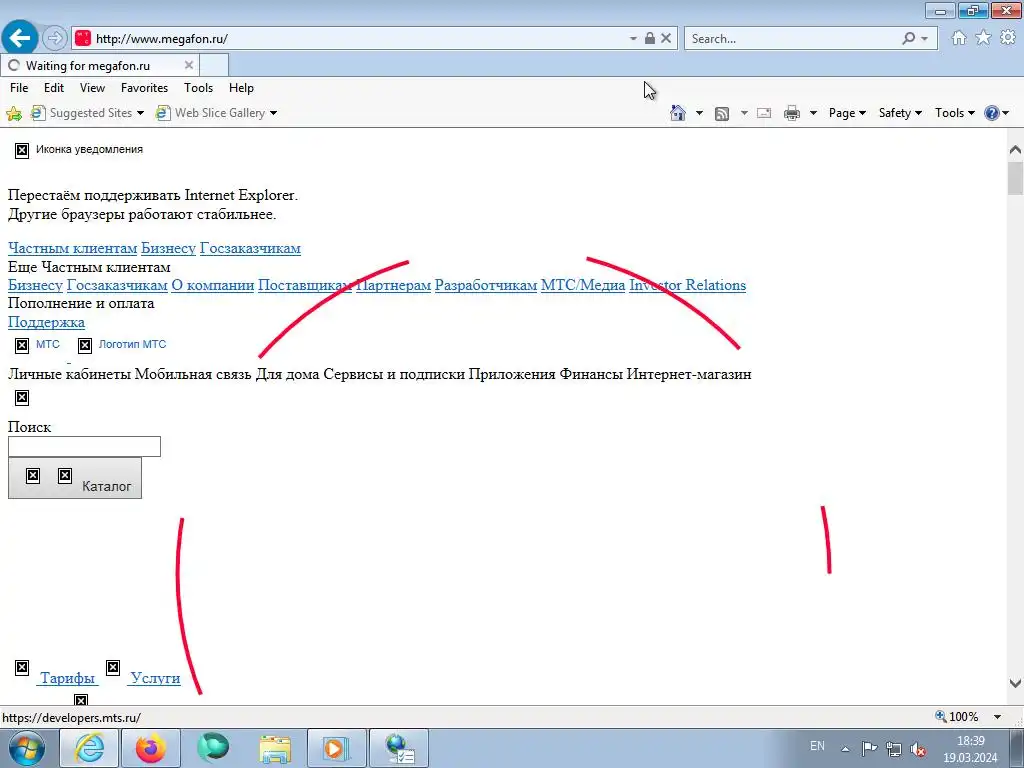This screenshot has height=768, width=1024.
Task: Open the search provider dropdown arrow
Action: [924, 39]
